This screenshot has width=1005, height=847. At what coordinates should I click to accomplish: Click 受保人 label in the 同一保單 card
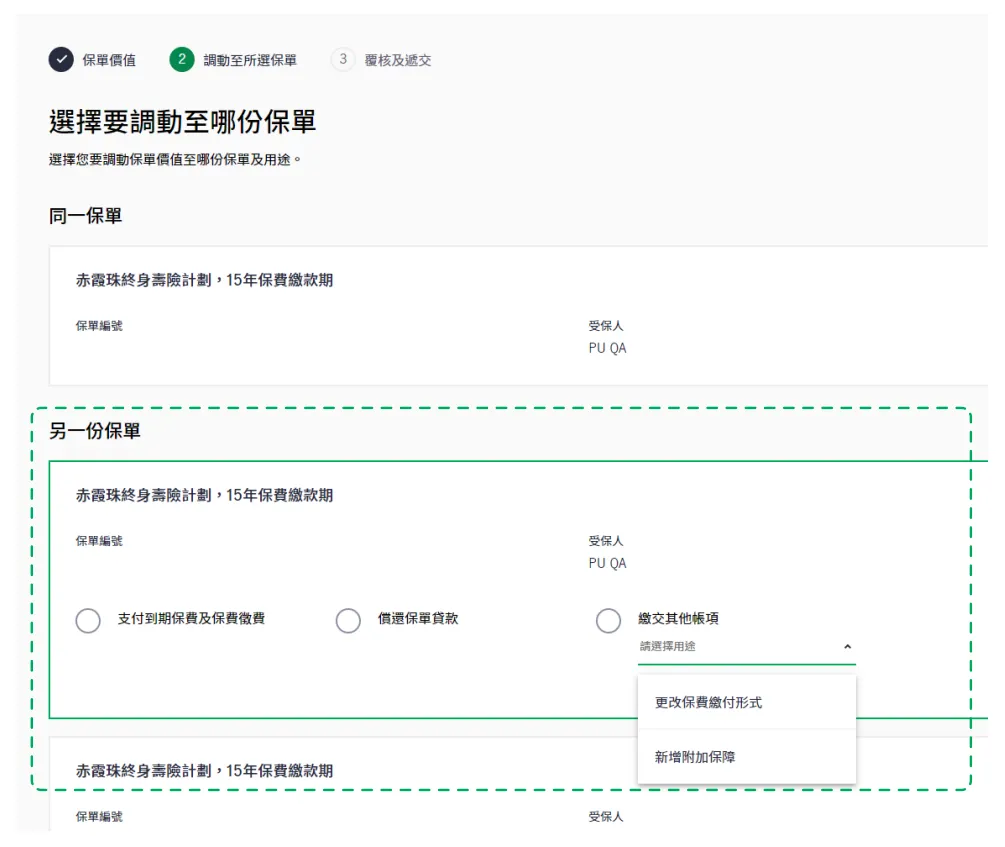(606, 326)
